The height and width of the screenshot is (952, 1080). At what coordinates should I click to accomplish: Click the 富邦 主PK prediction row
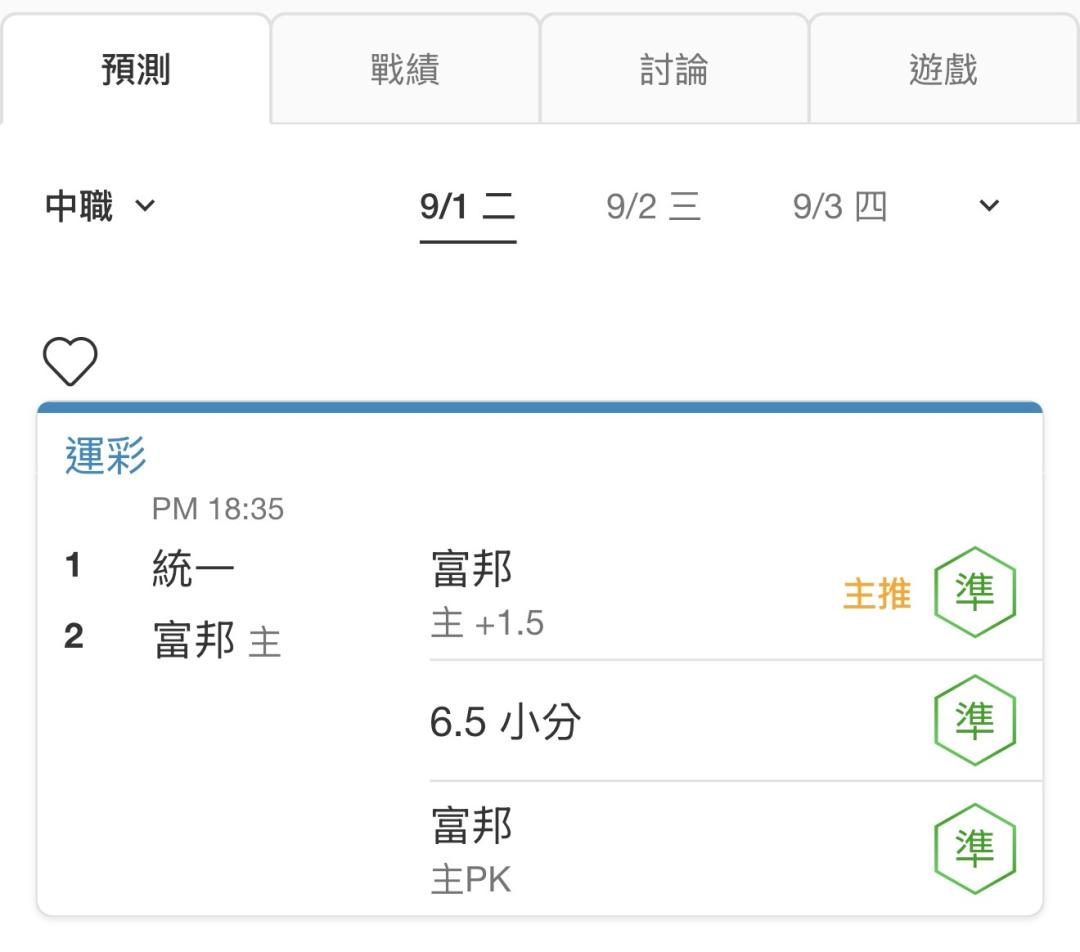click(x=736, y=849)
